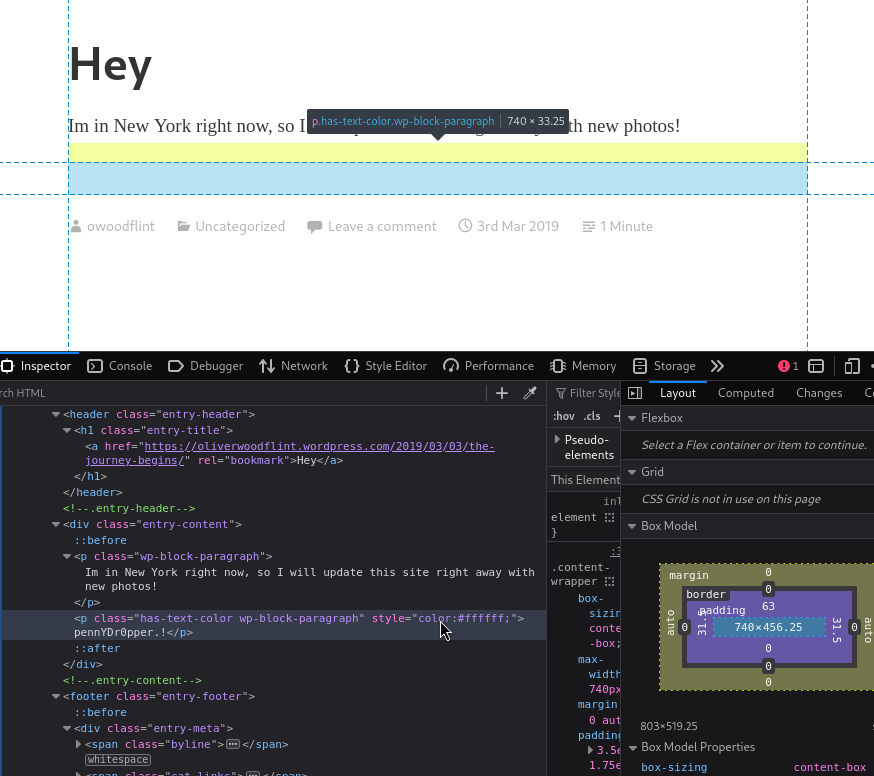This screenshot has height=776, width=874.
Task: Click the whitespace badge in markup
Action: click(x=118, y=759)
